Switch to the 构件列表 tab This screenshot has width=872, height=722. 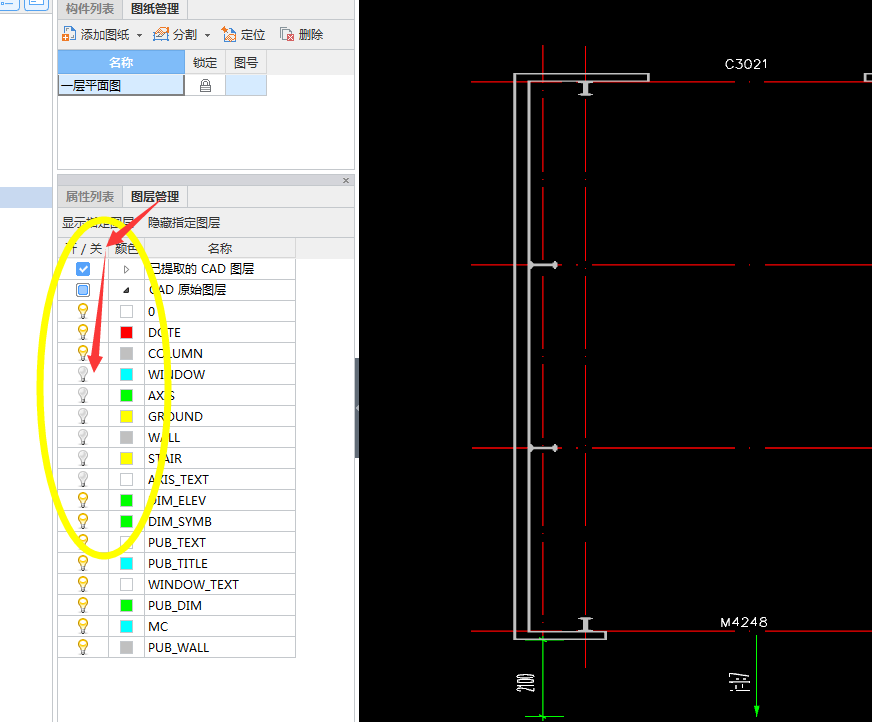pos(90,9)
